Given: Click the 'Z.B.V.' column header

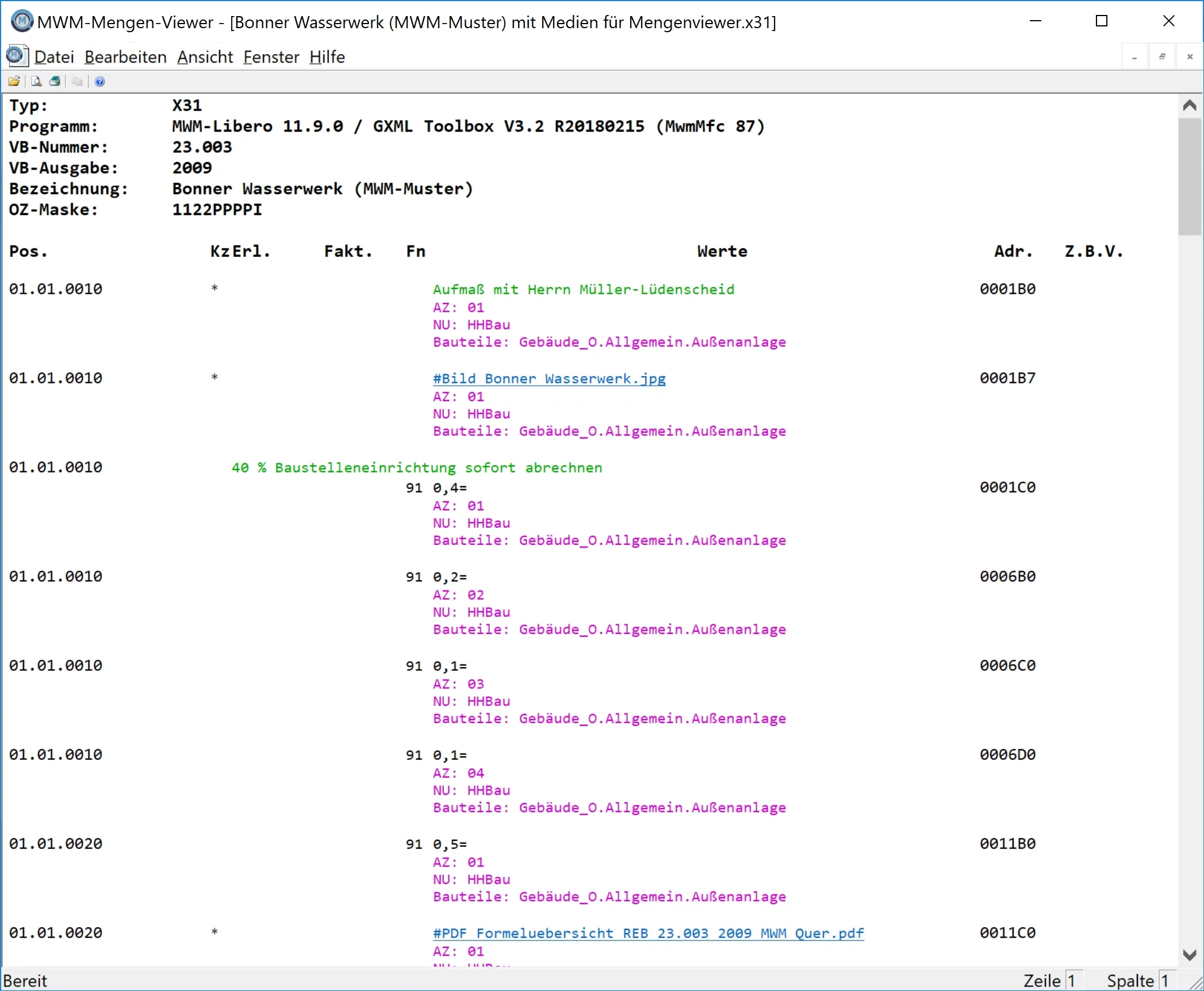Looking at the screenshot, I should [x=1094, y=251].
